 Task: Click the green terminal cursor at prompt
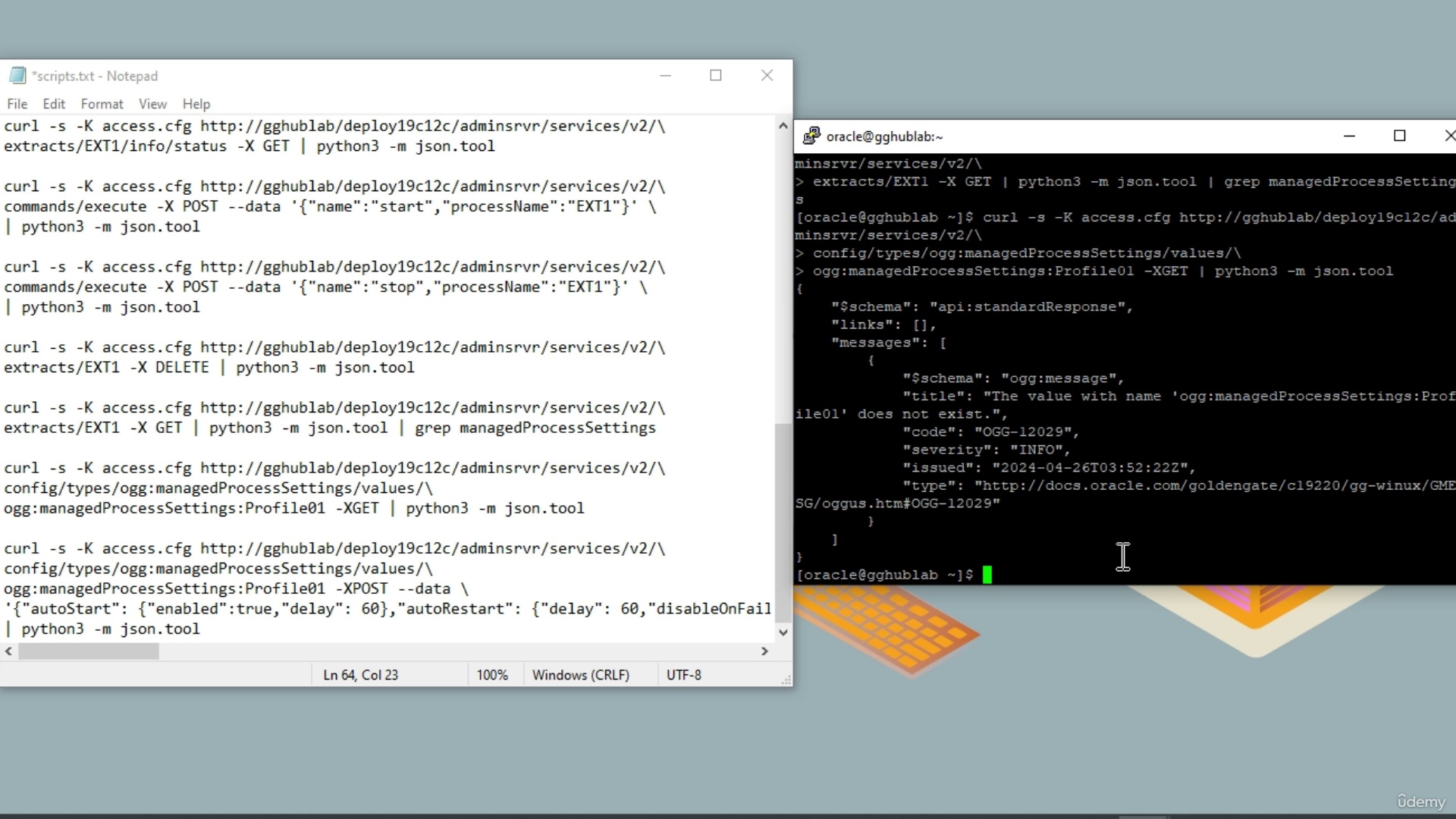(x=987, y=575)
